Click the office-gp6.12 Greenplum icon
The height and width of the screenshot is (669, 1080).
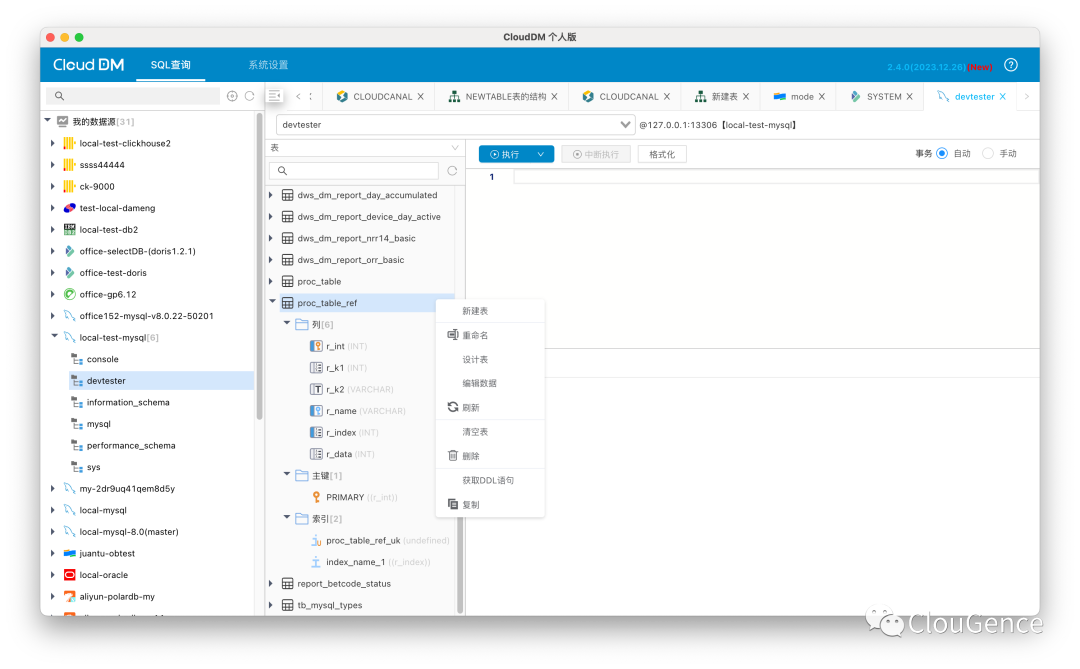click(x=69, y=294)
